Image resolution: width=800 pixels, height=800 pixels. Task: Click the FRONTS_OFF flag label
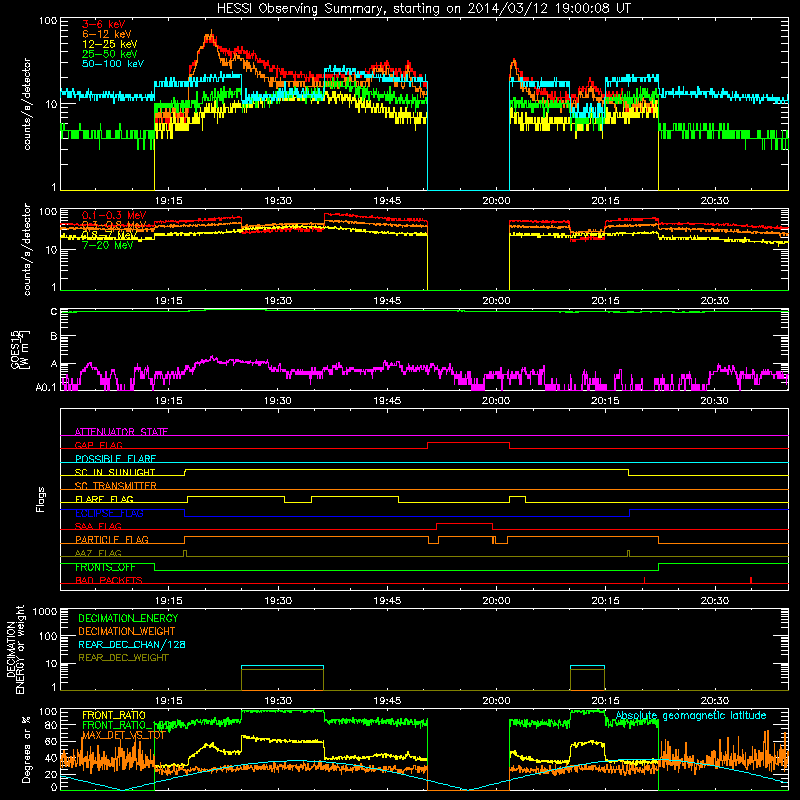click(x=105, y=567)
